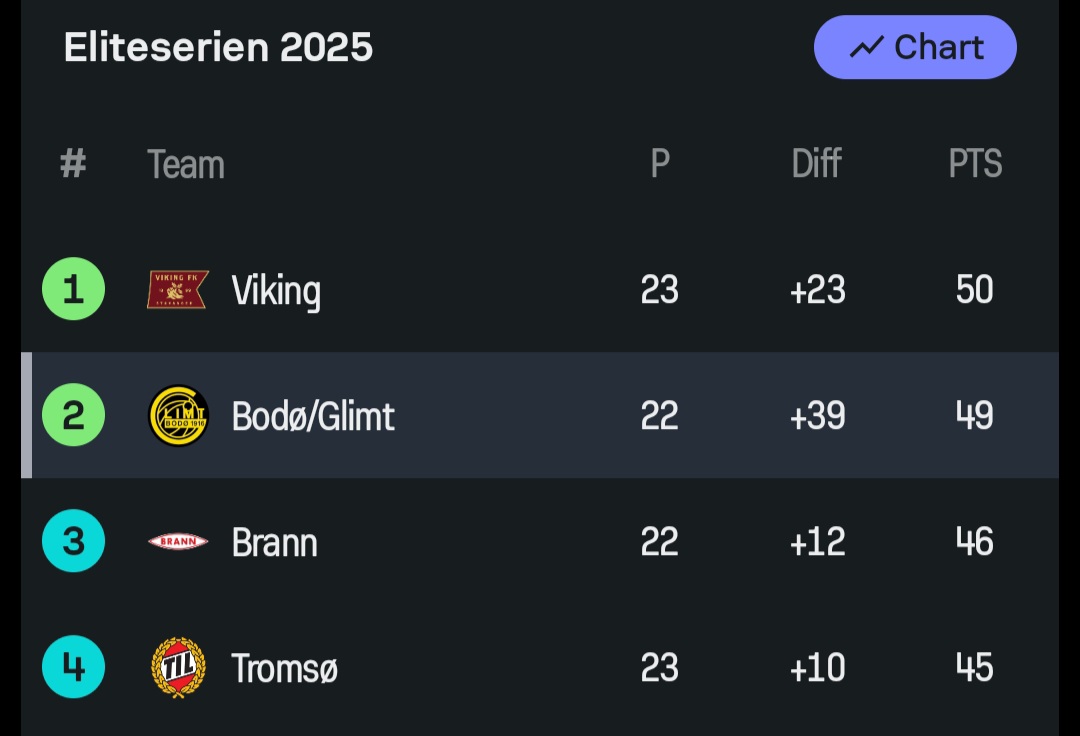Image resolution: width=1080 pixels, height=736 pixels.
Task: Click Viking's 50 points value
Action: point(974,290)
